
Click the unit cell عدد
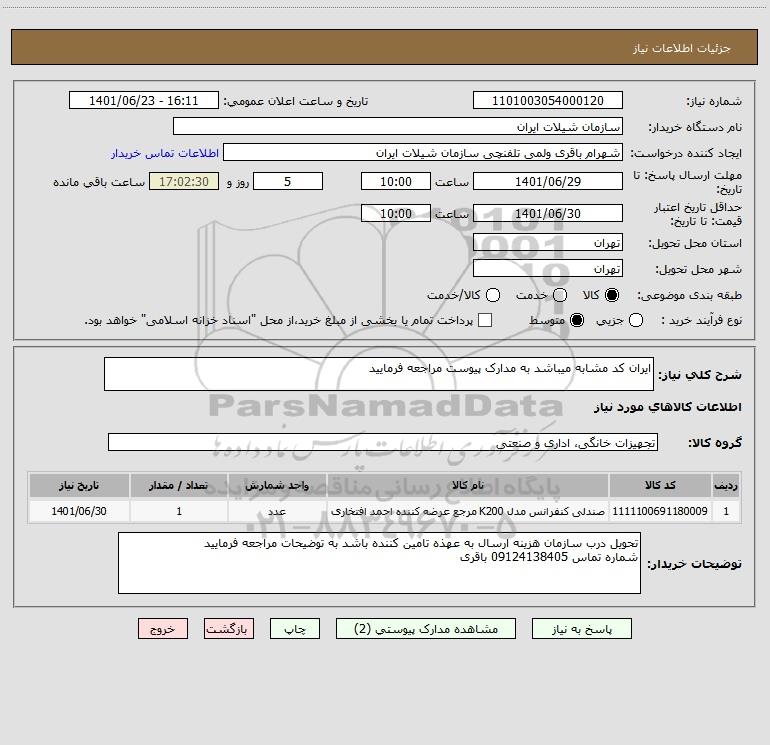click(x=277, y=511)
